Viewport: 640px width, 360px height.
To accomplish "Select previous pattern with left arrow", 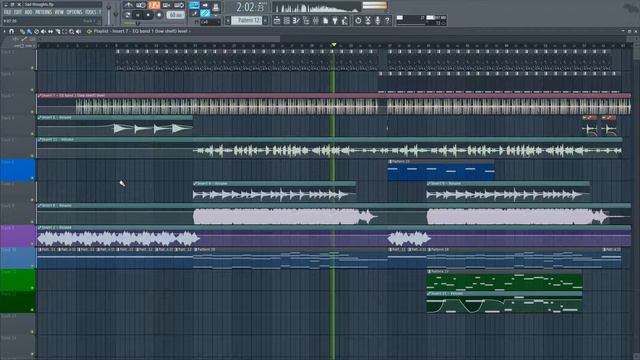I will point(228,20).
